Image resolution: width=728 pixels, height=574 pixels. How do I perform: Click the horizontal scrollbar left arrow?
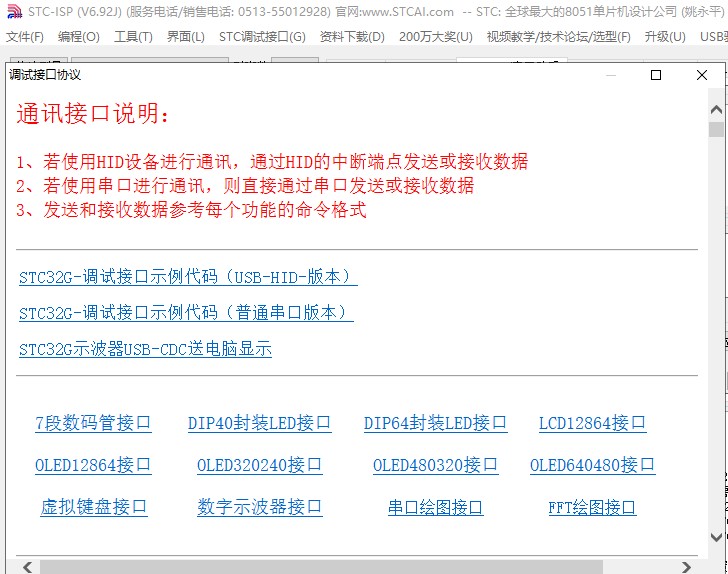click(27, 567)
